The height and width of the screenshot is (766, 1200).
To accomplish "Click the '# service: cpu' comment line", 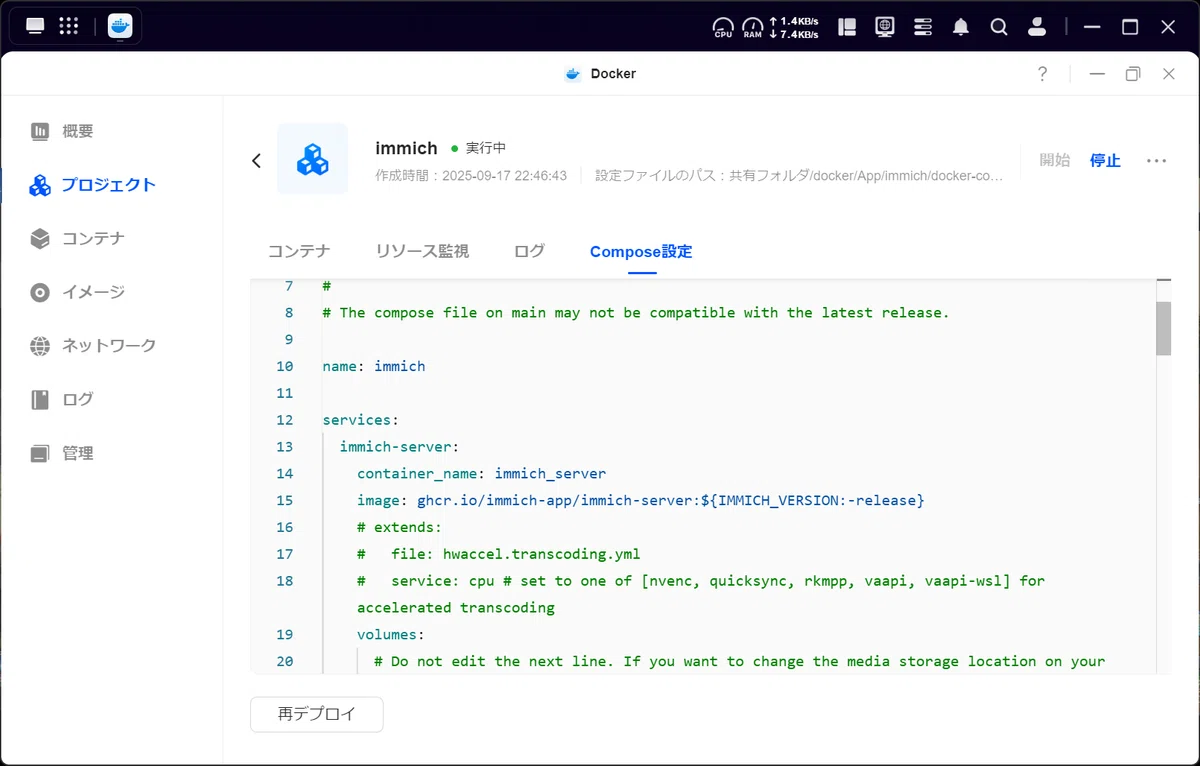I will click(x=701, y=594).
